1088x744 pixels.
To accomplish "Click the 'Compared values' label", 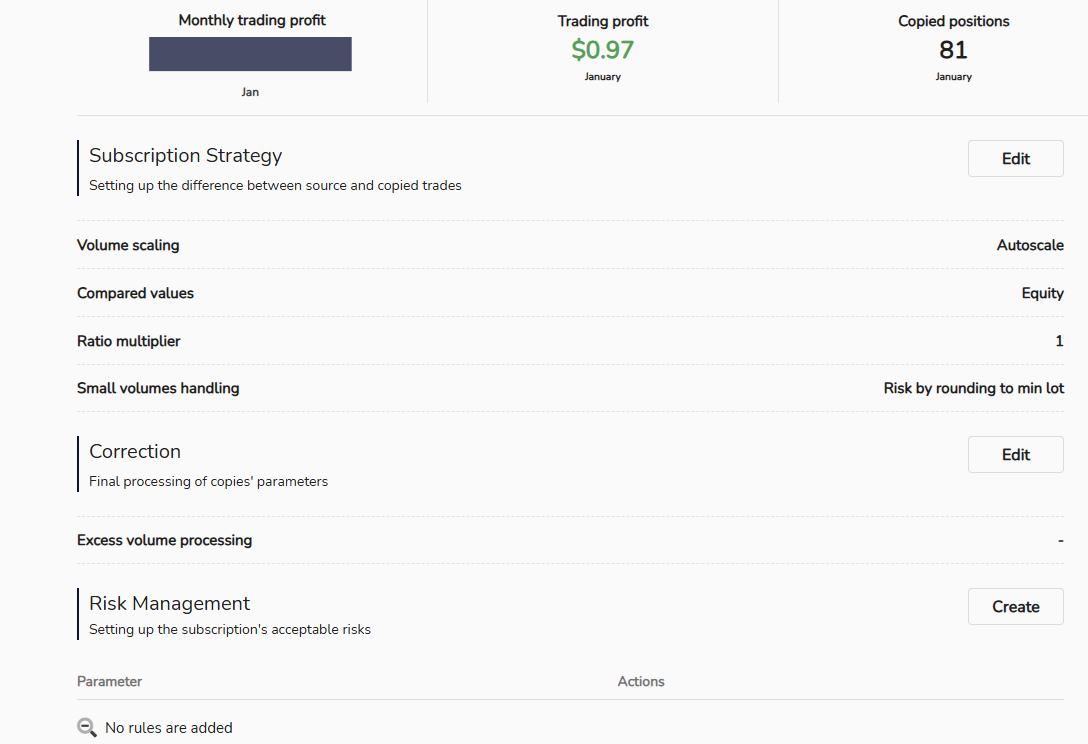I will (x=135, y=293).
